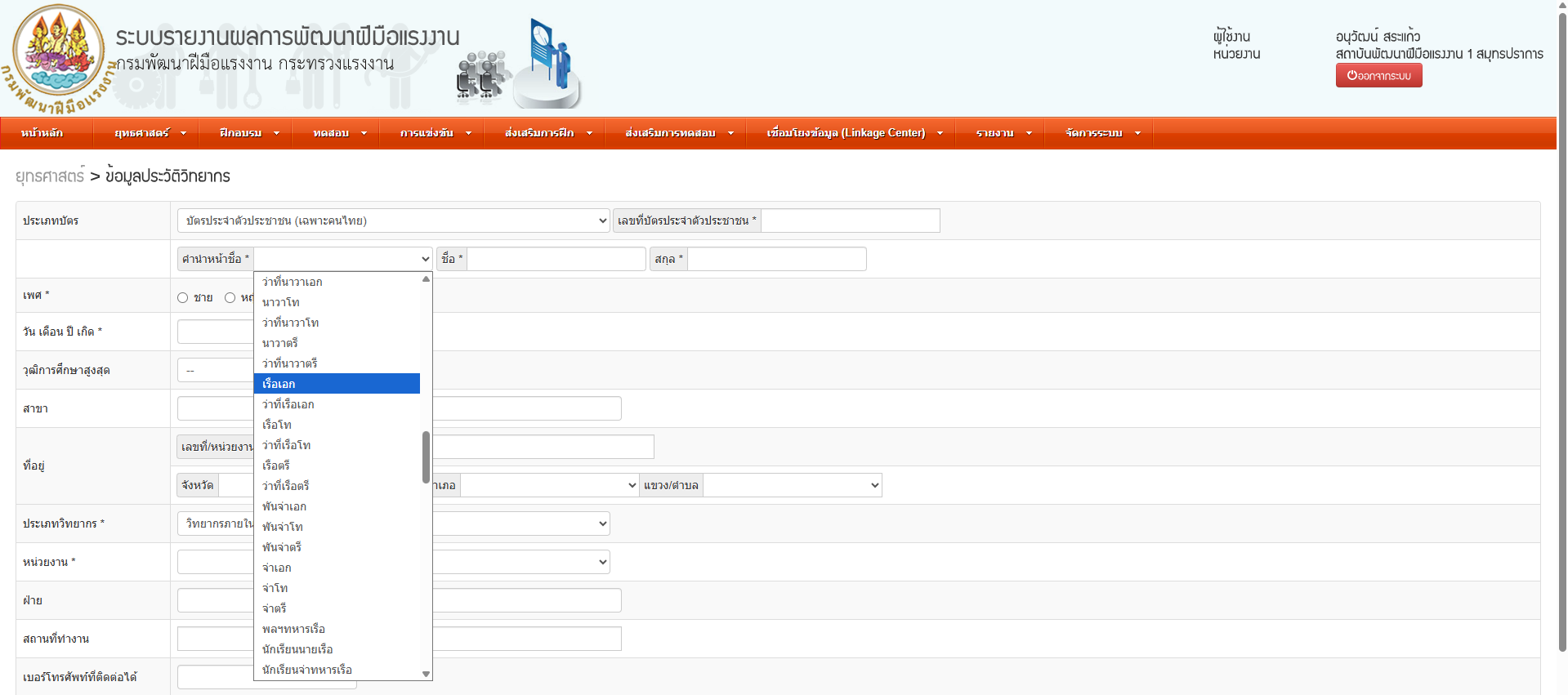Viewport: 1568px width, 695px height.
Task: Select the second gender radio button (หญิง)
Action: coord(230,298)
